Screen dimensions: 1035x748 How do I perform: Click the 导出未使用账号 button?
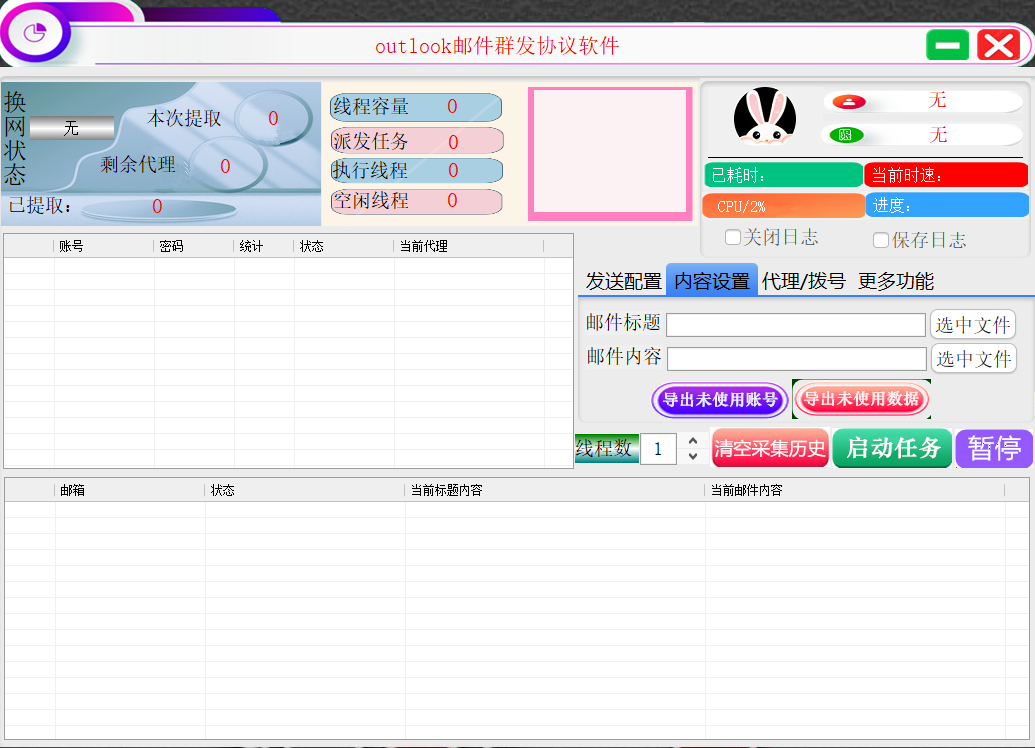pyautogui.click(x=720, y=400)
